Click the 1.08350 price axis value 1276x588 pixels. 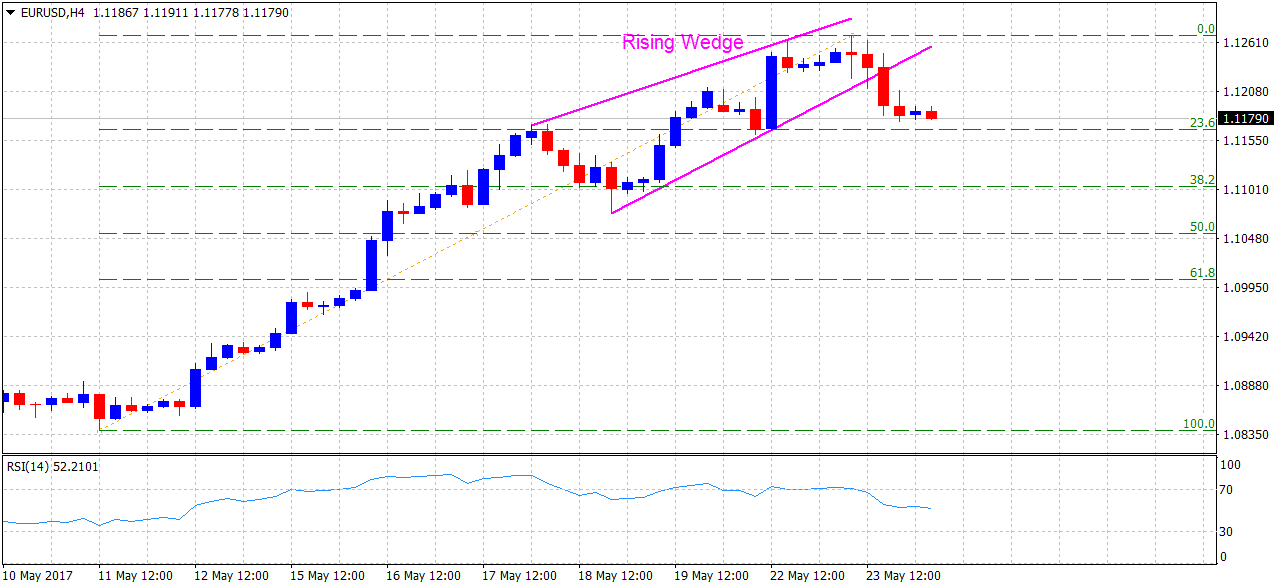pyautogui.click(x=1246, y=435)
